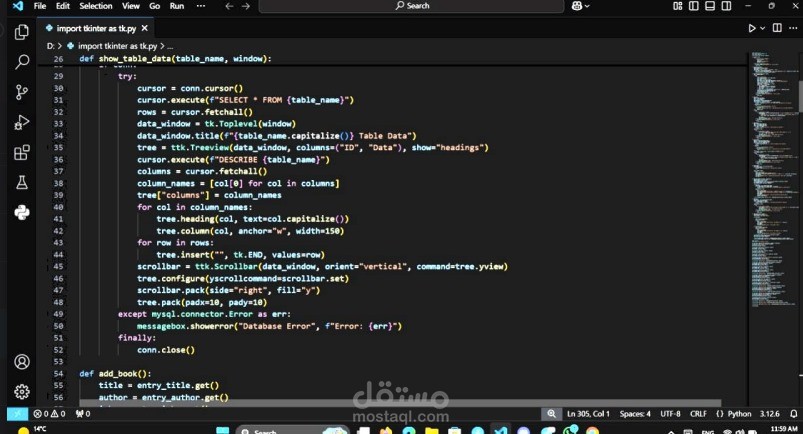Expand the Copilot dropdown chevron
803x434 pixels.
pos(587,6)
